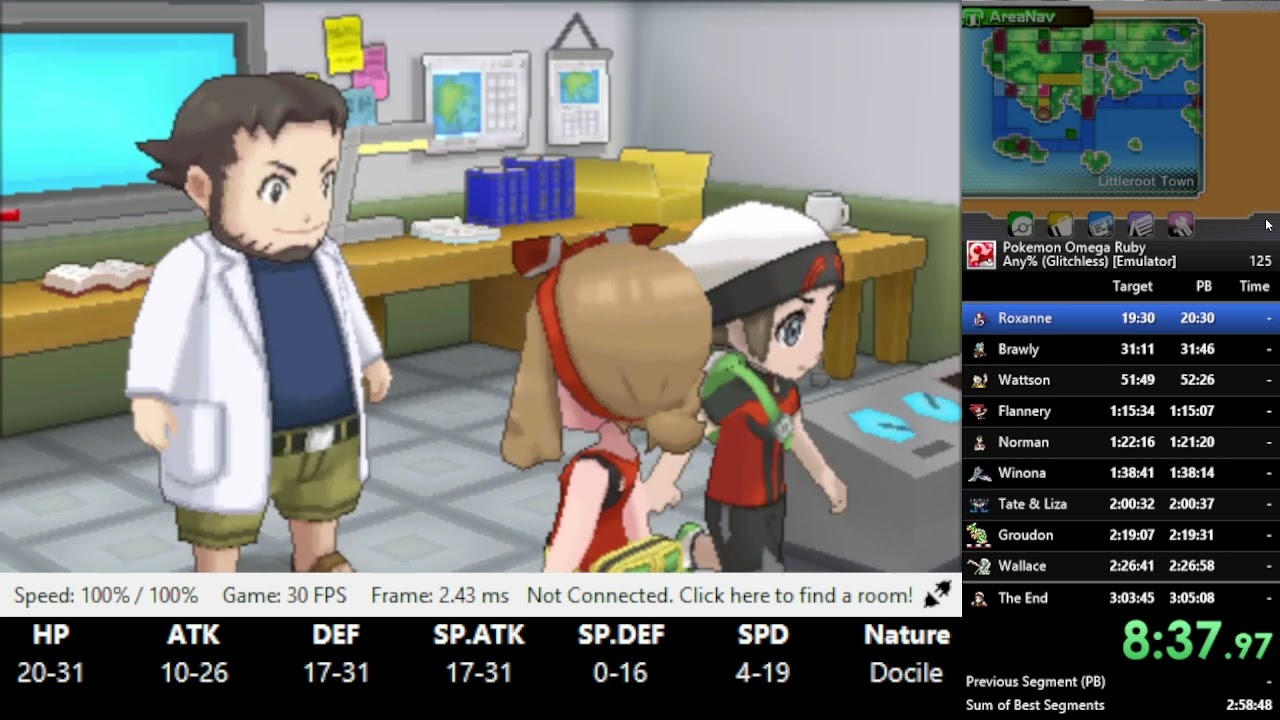Click the 'Speed: 100% / 100%' status

pos(106,595)
